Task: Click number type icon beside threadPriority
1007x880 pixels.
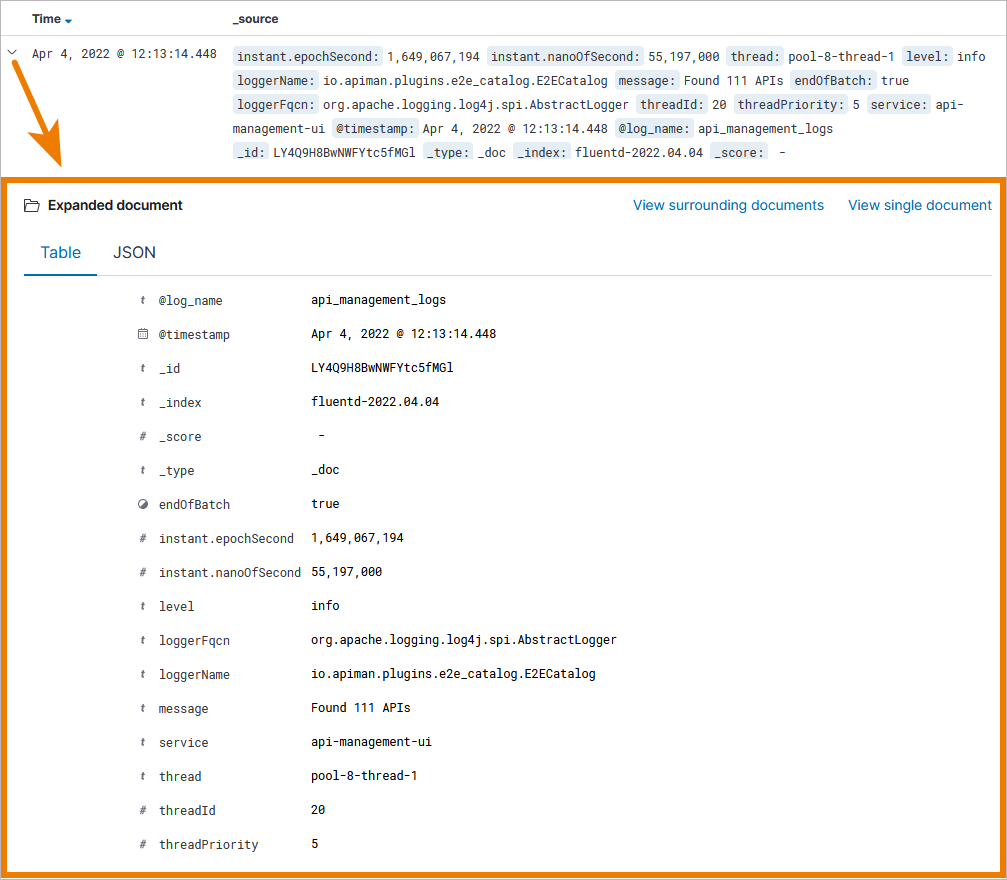Action: tap(143, 845)
